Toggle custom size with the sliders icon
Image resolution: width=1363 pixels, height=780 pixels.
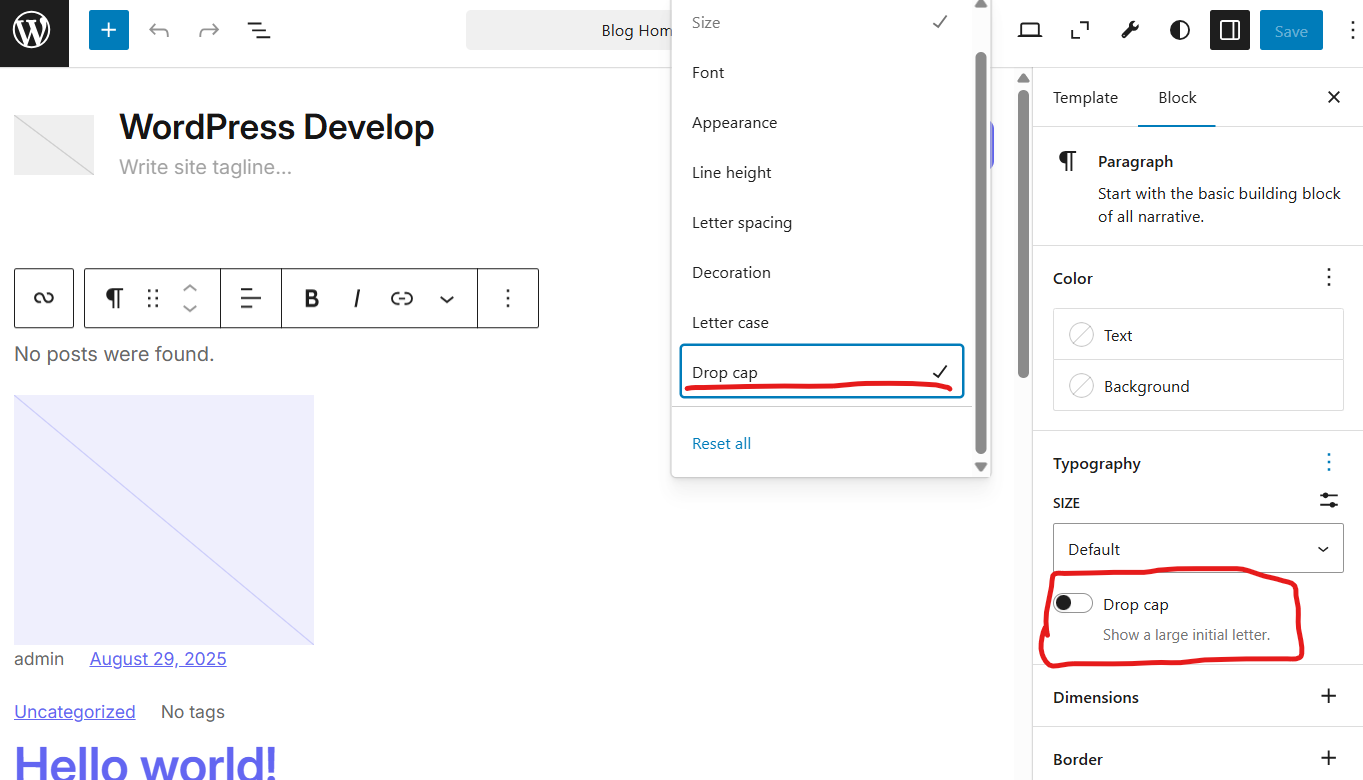(1329, 501)
